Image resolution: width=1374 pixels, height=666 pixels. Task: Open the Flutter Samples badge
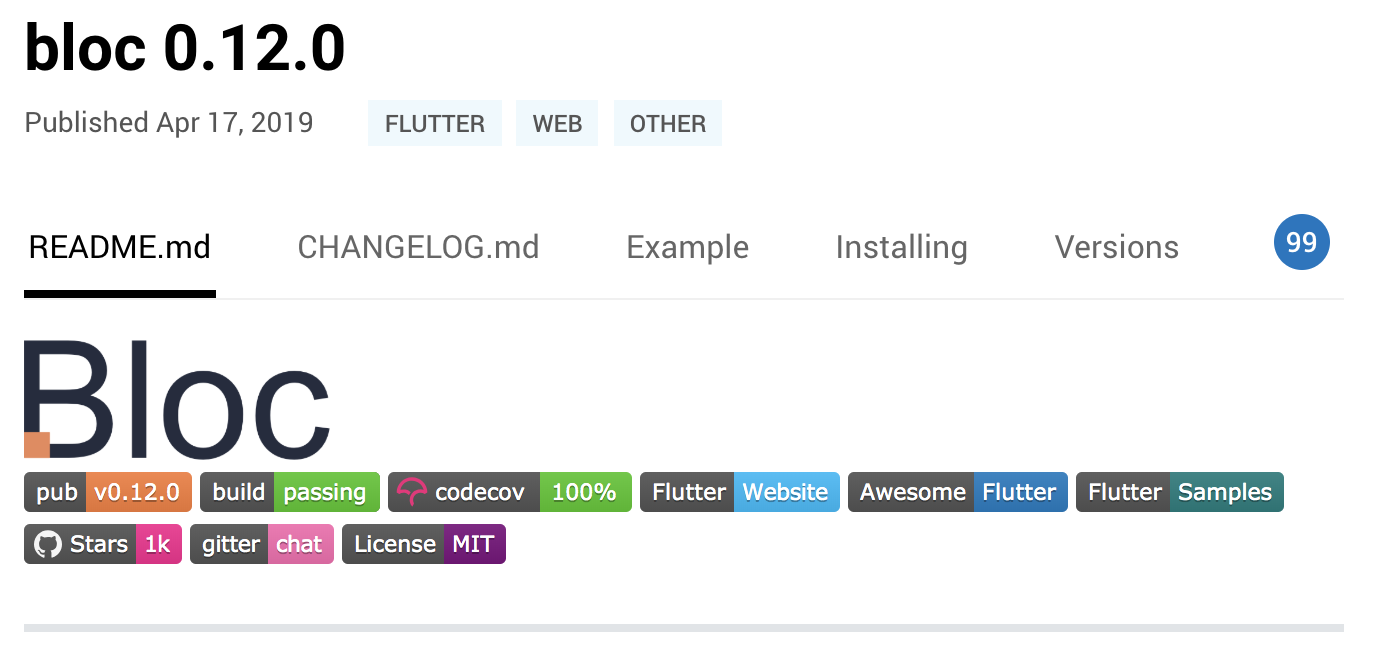pos(1180,492)
